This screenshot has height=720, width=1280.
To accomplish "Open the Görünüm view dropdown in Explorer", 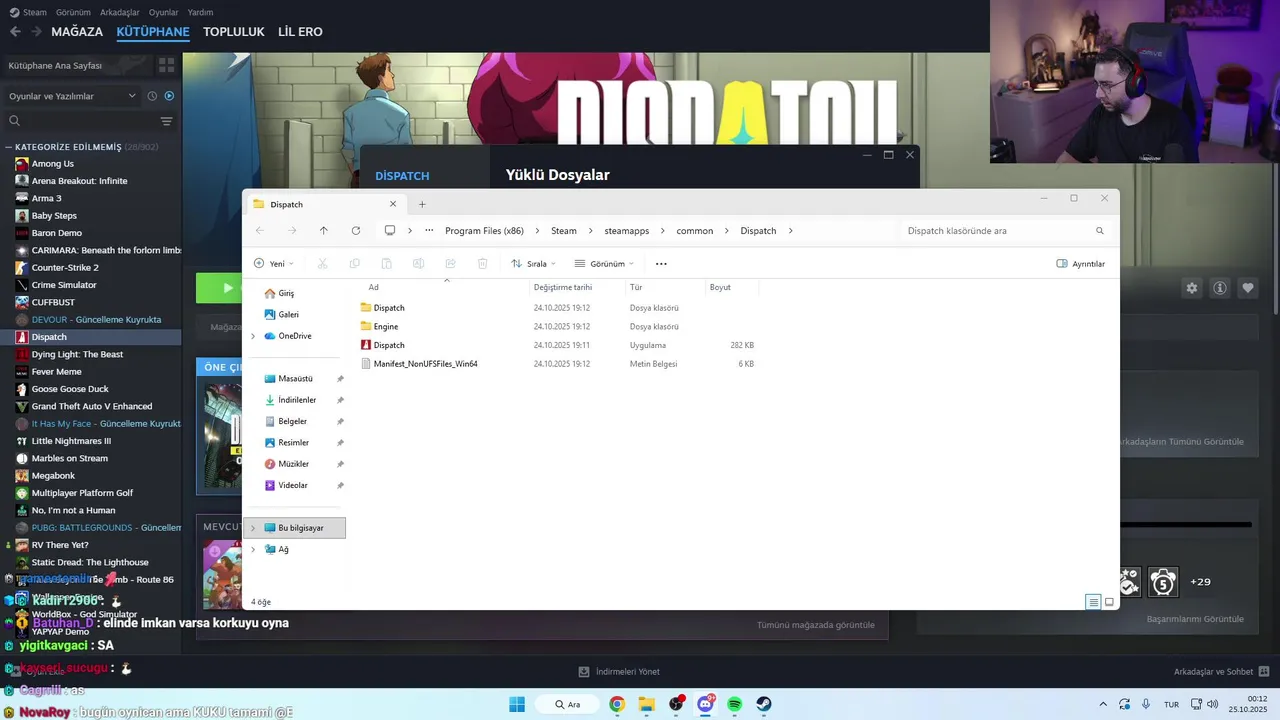I will pos(605,264).
